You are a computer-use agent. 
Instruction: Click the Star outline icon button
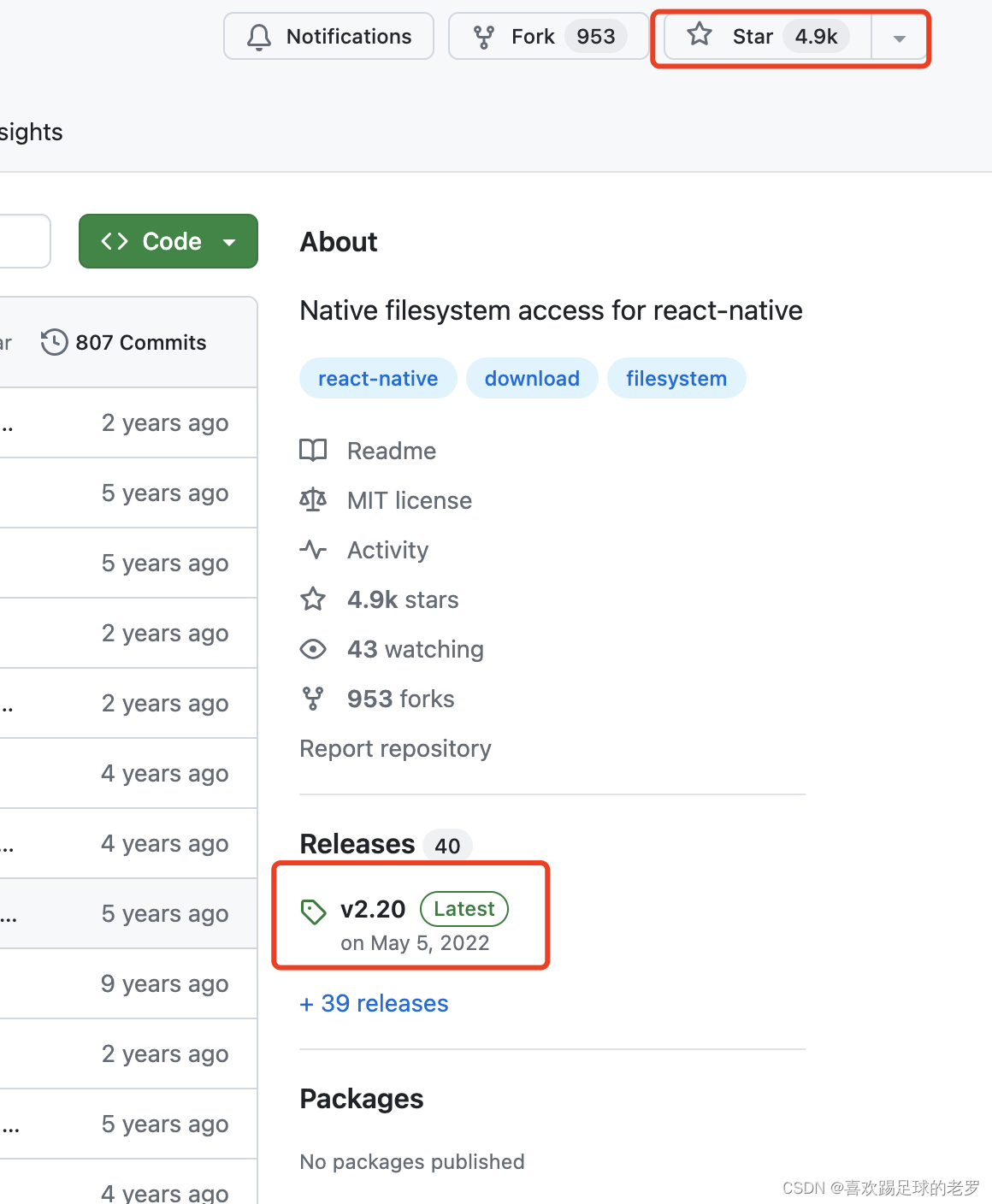700,35
